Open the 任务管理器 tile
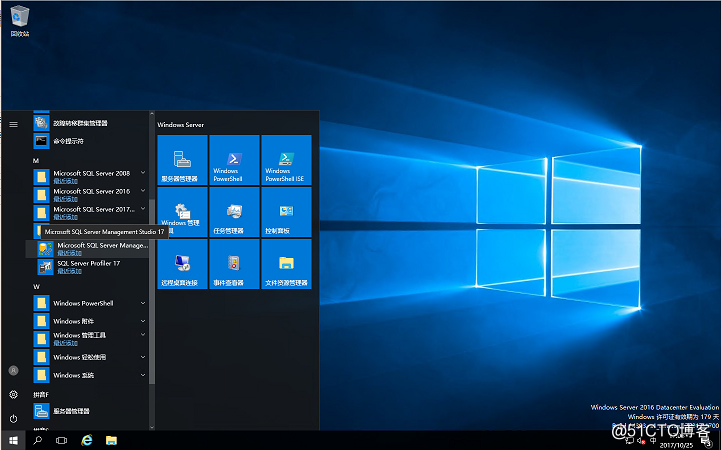Viewport: 721px width, 450px height. pos(234,212)
